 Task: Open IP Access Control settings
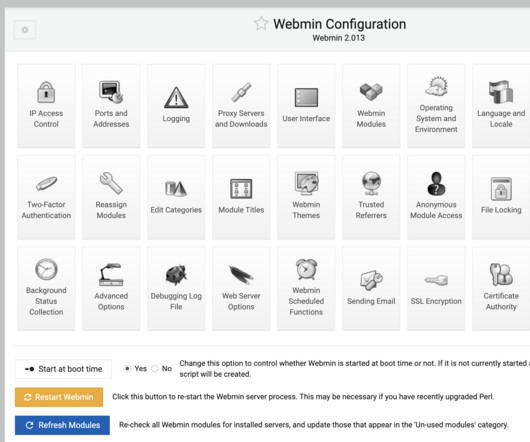[46, 106]
